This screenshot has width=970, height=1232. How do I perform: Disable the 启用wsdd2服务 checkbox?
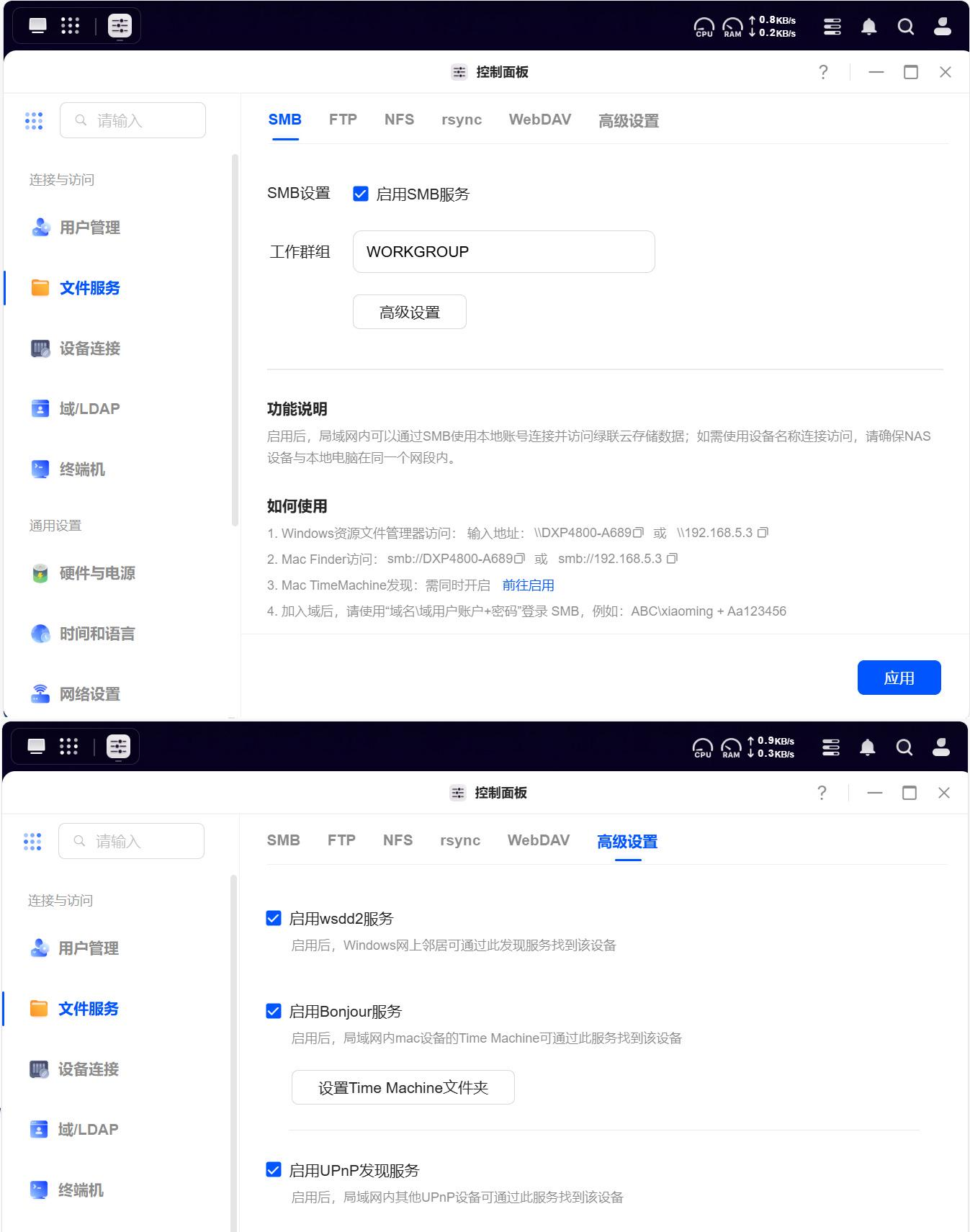[x=274, y=918]
